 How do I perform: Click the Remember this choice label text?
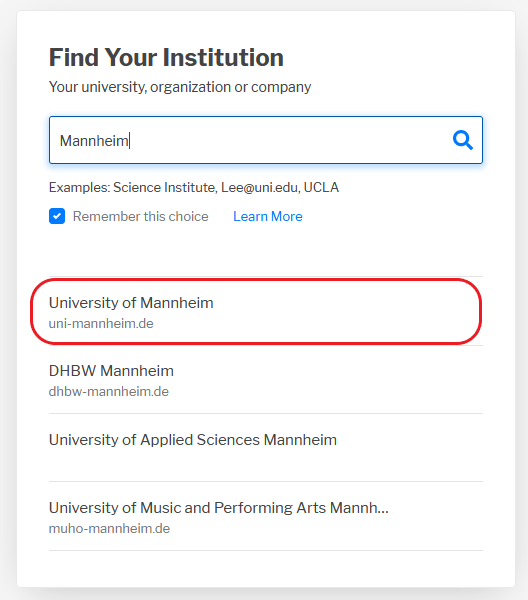coord(140,216)
